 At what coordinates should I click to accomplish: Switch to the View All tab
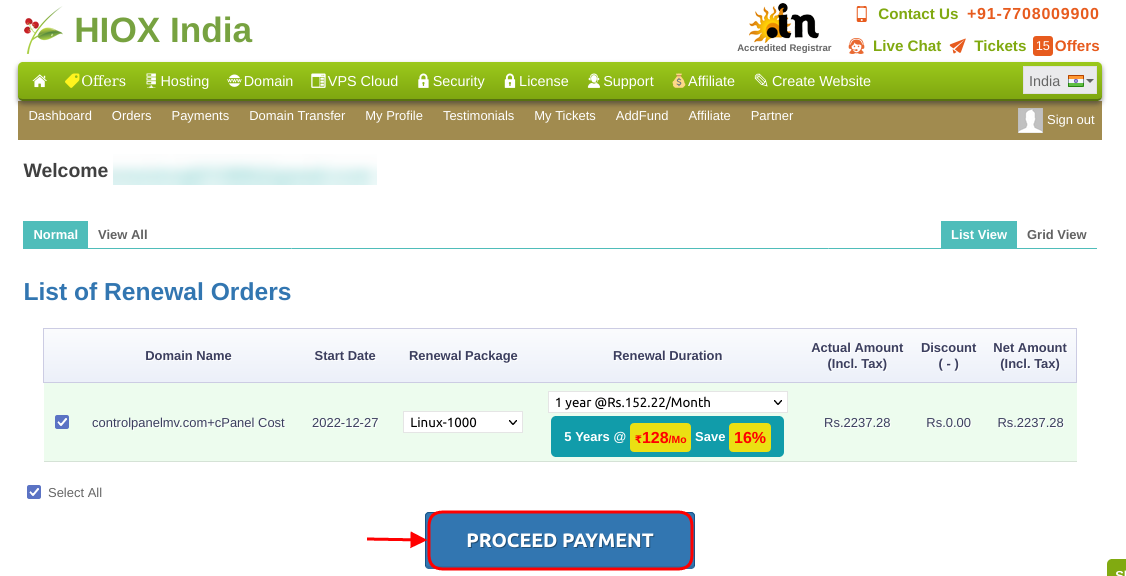coord(123,235)
